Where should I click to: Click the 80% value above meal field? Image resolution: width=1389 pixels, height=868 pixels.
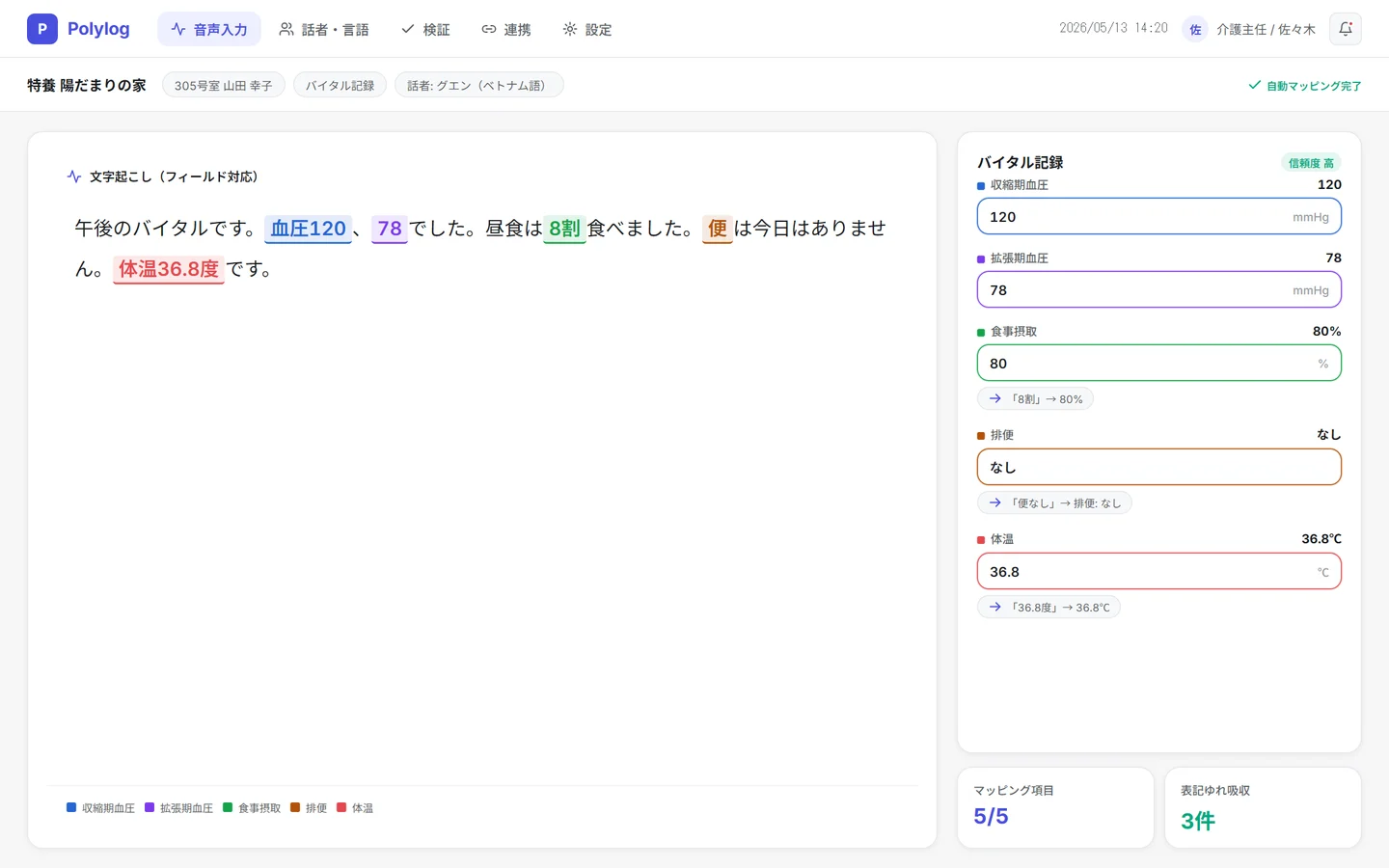pyautogui.click(x=1326, y=331)
